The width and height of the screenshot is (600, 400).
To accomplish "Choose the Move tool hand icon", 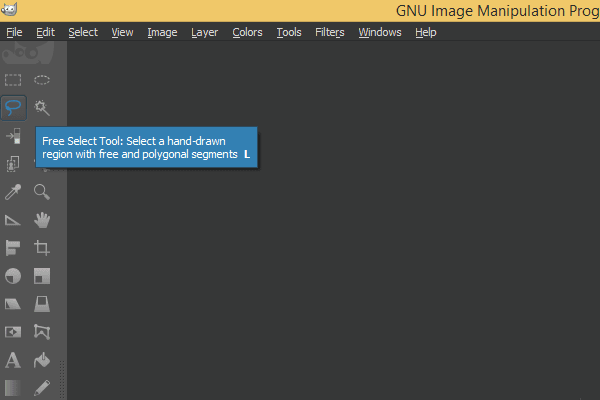I will (x=42, y=220).
